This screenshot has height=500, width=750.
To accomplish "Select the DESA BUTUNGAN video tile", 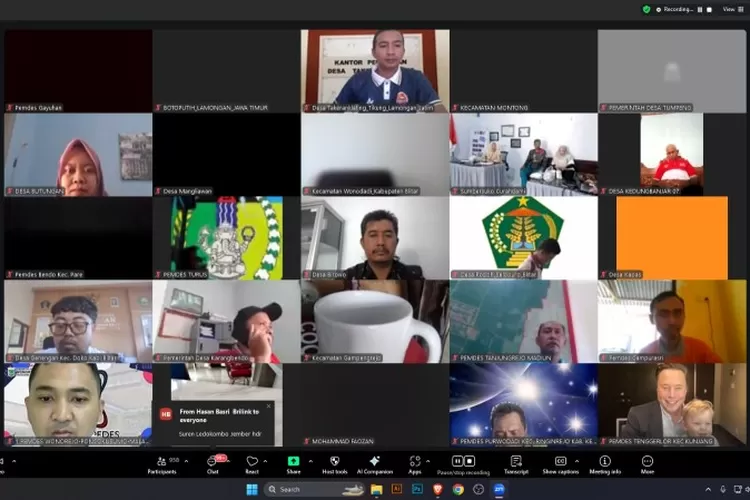I will point(78,155).
